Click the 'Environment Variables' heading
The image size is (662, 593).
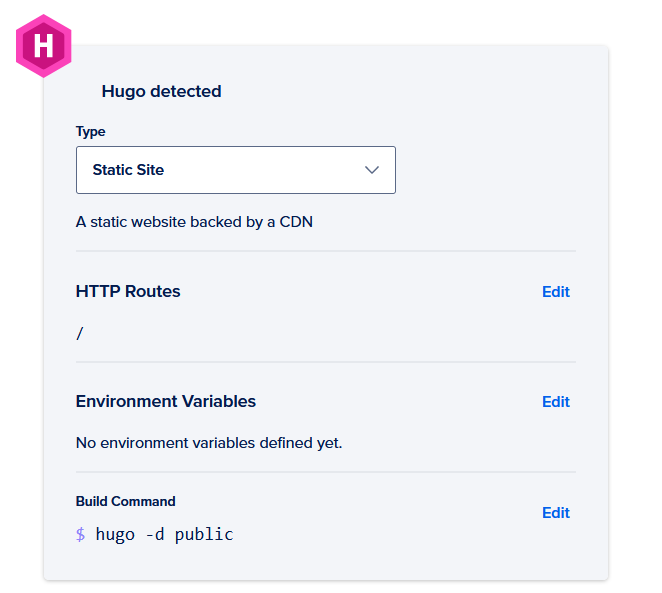(x=166, y=401)
